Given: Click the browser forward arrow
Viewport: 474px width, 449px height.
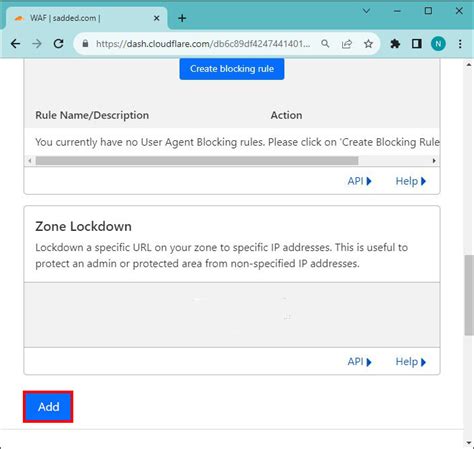Looking at the screenshot, I should 37,44.
